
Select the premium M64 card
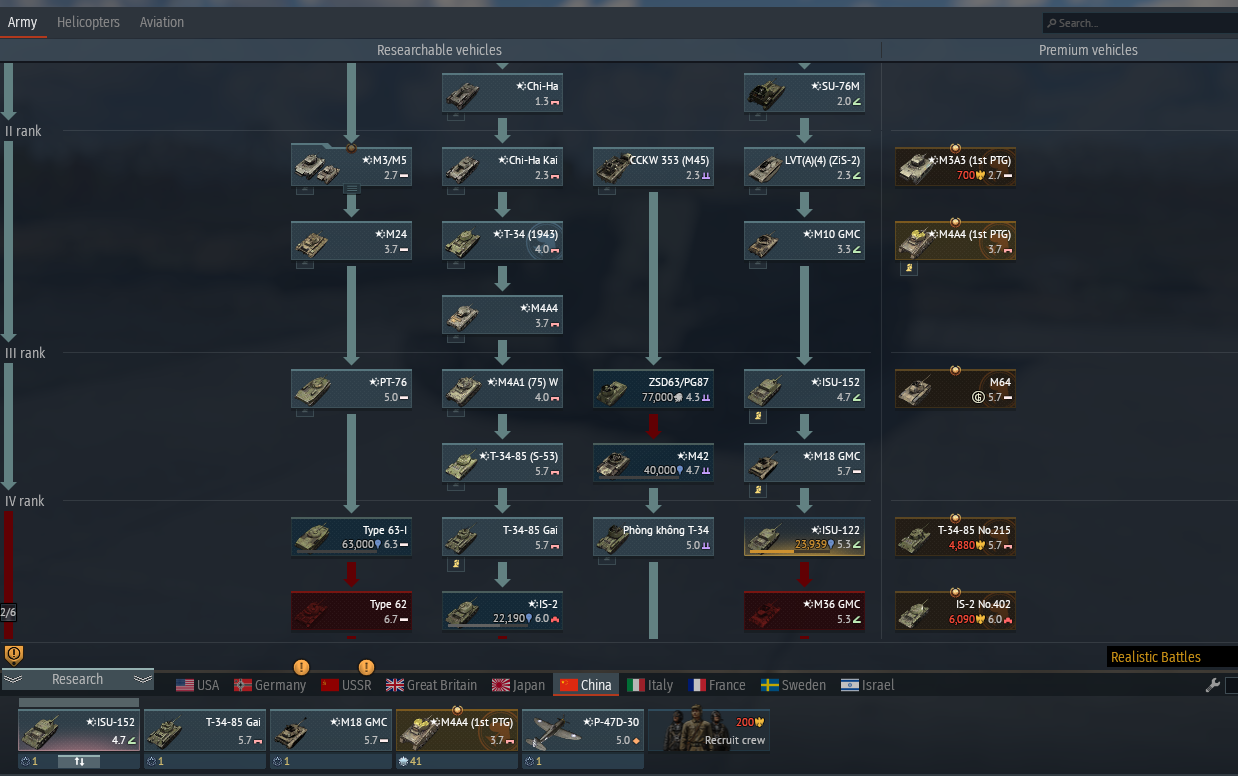pos(955,389)
